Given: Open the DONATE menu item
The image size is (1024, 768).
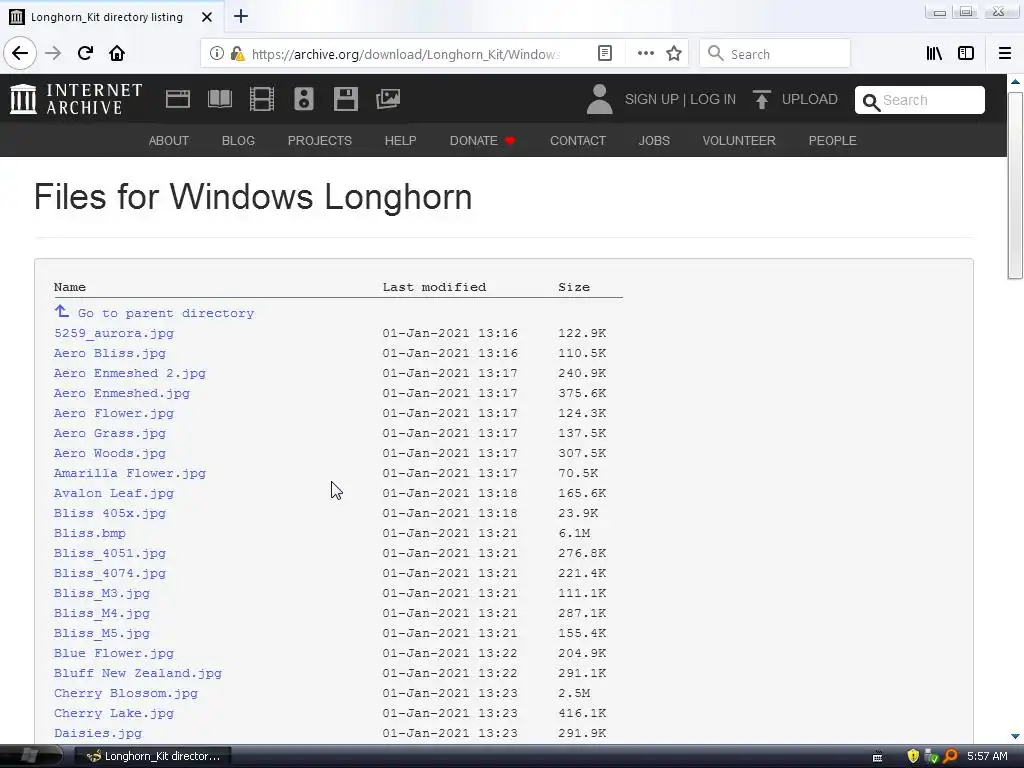Looking at the screenshot, I should 483,140.
